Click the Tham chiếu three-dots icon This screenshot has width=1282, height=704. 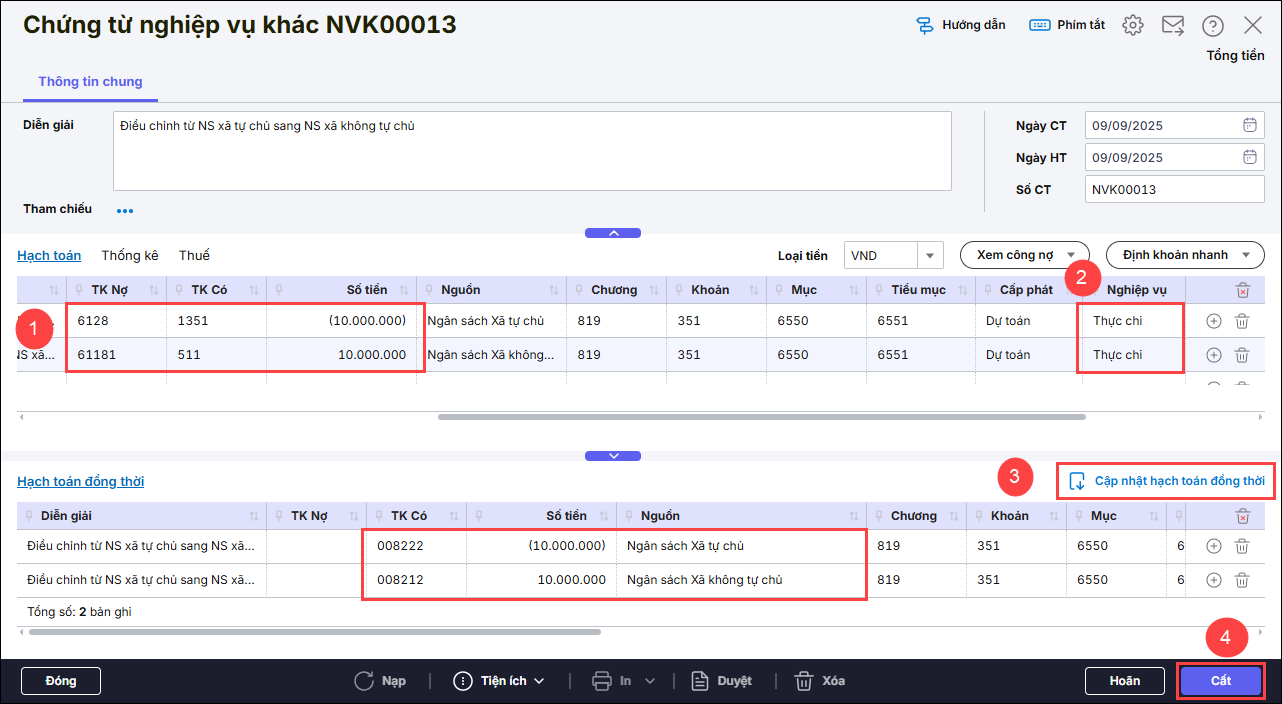pyautogui.click(x=125, y=211)
